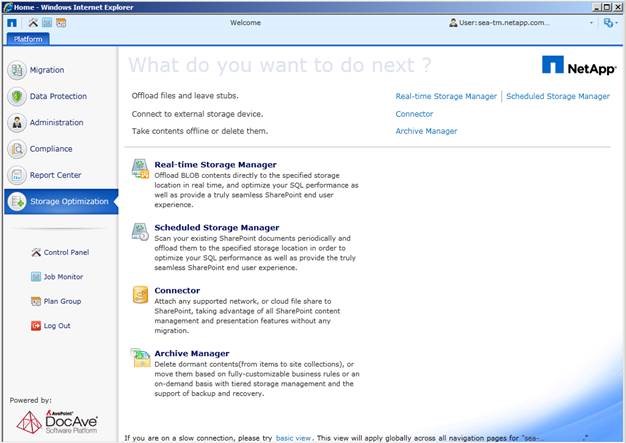This screenshot has width=626, height=443.
Task: Switch to basic view link
Action: click(x=293, y=438)
